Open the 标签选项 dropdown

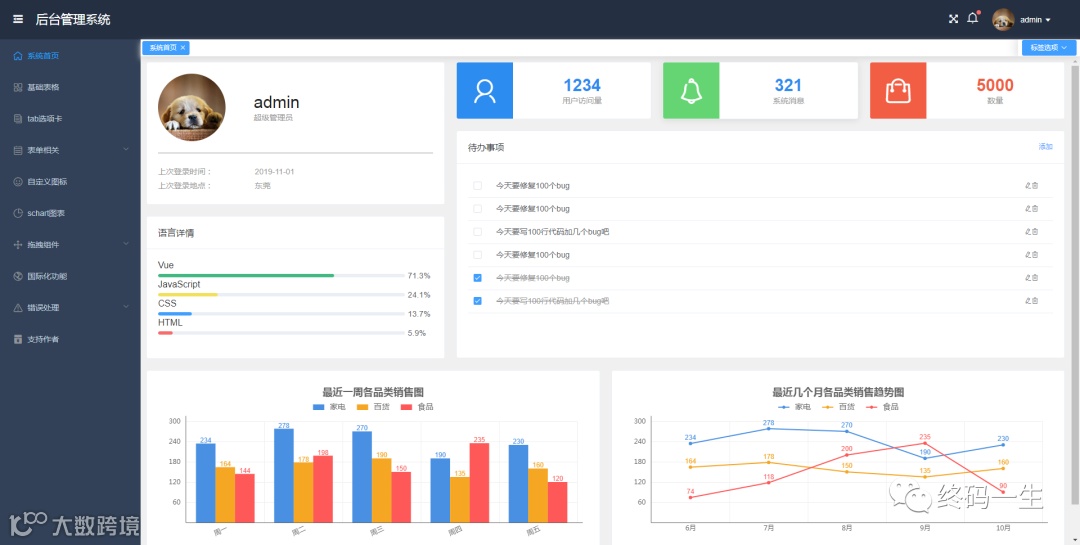[x=1049, y=48]
